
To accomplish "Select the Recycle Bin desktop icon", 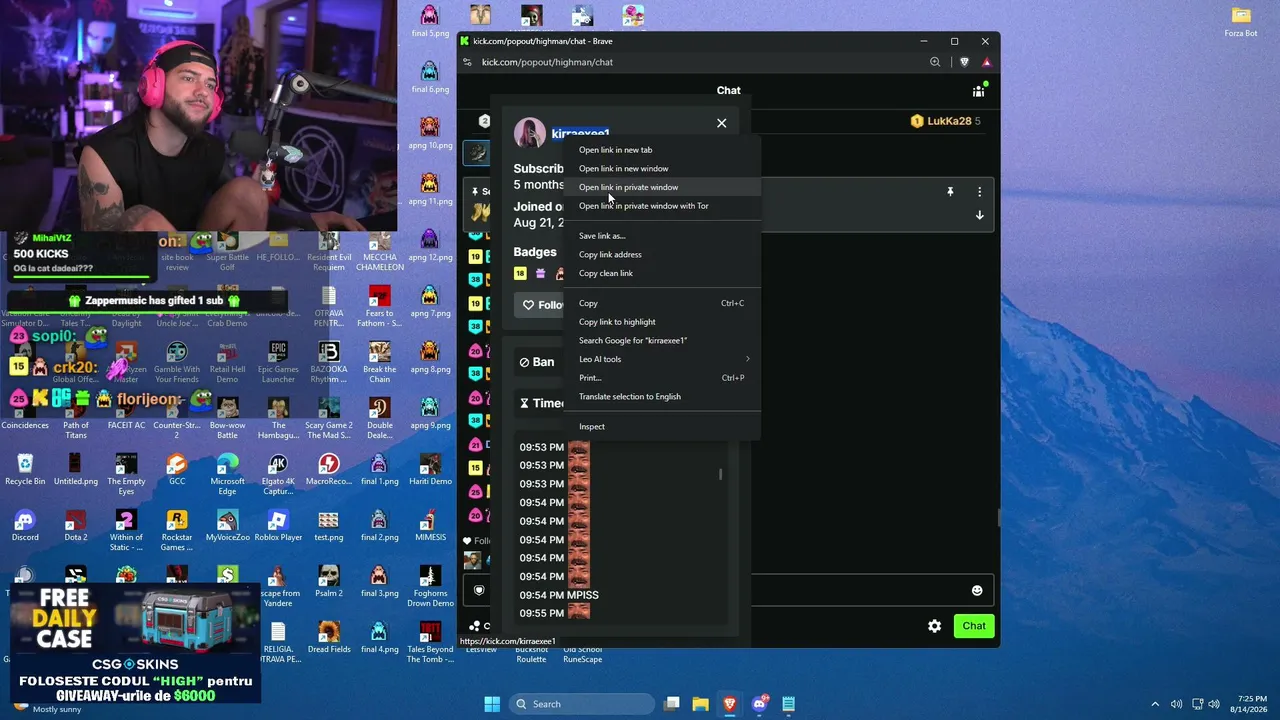I will tap(25, 469).
